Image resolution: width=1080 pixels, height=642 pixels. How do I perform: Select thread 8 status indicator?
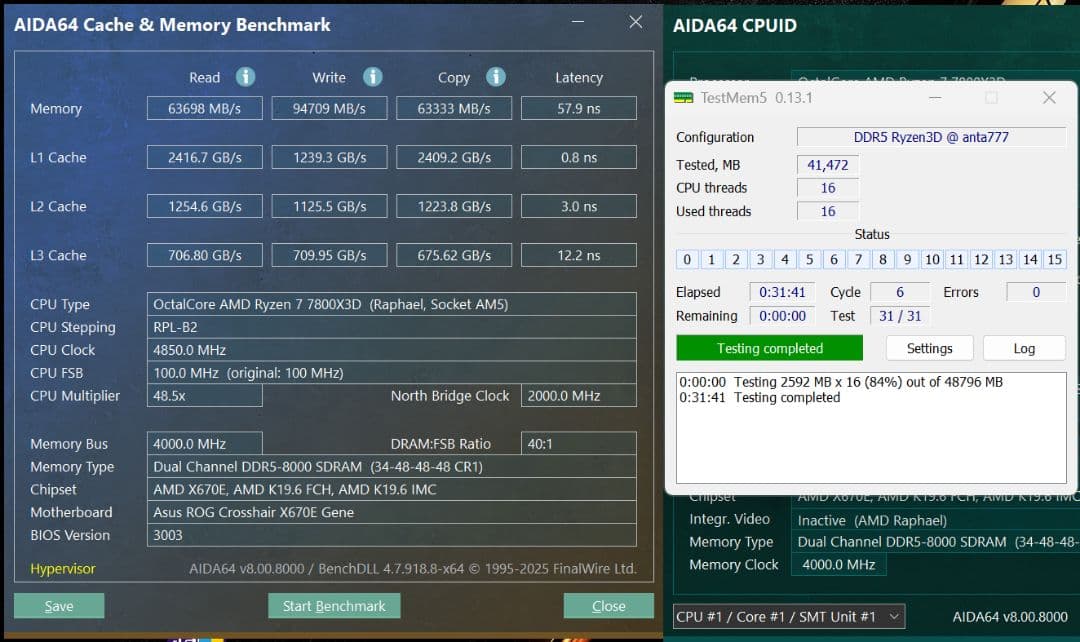tap(882, 259)
